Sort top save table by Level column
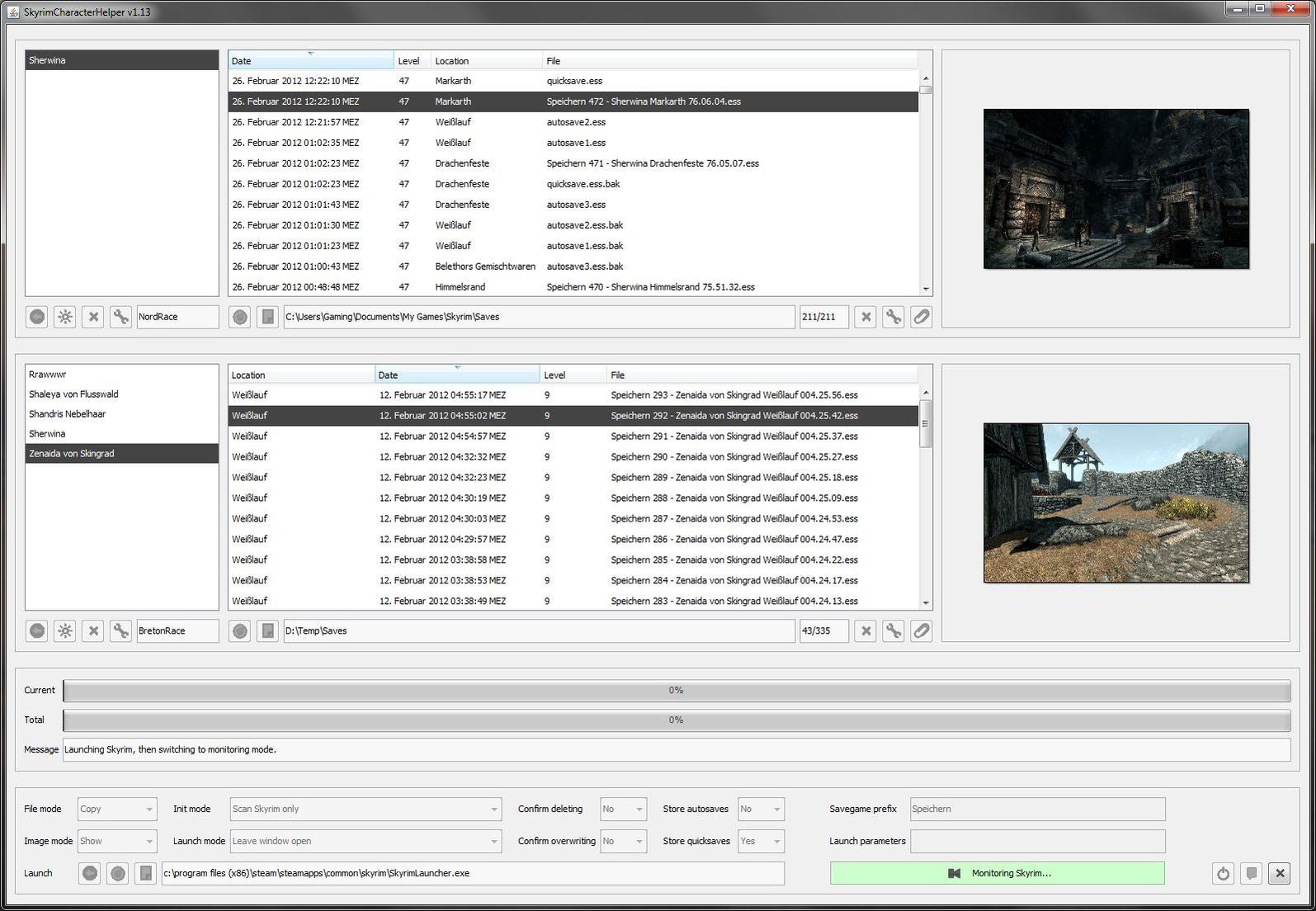Screen dimensions: 1316x911 [409, 61]
